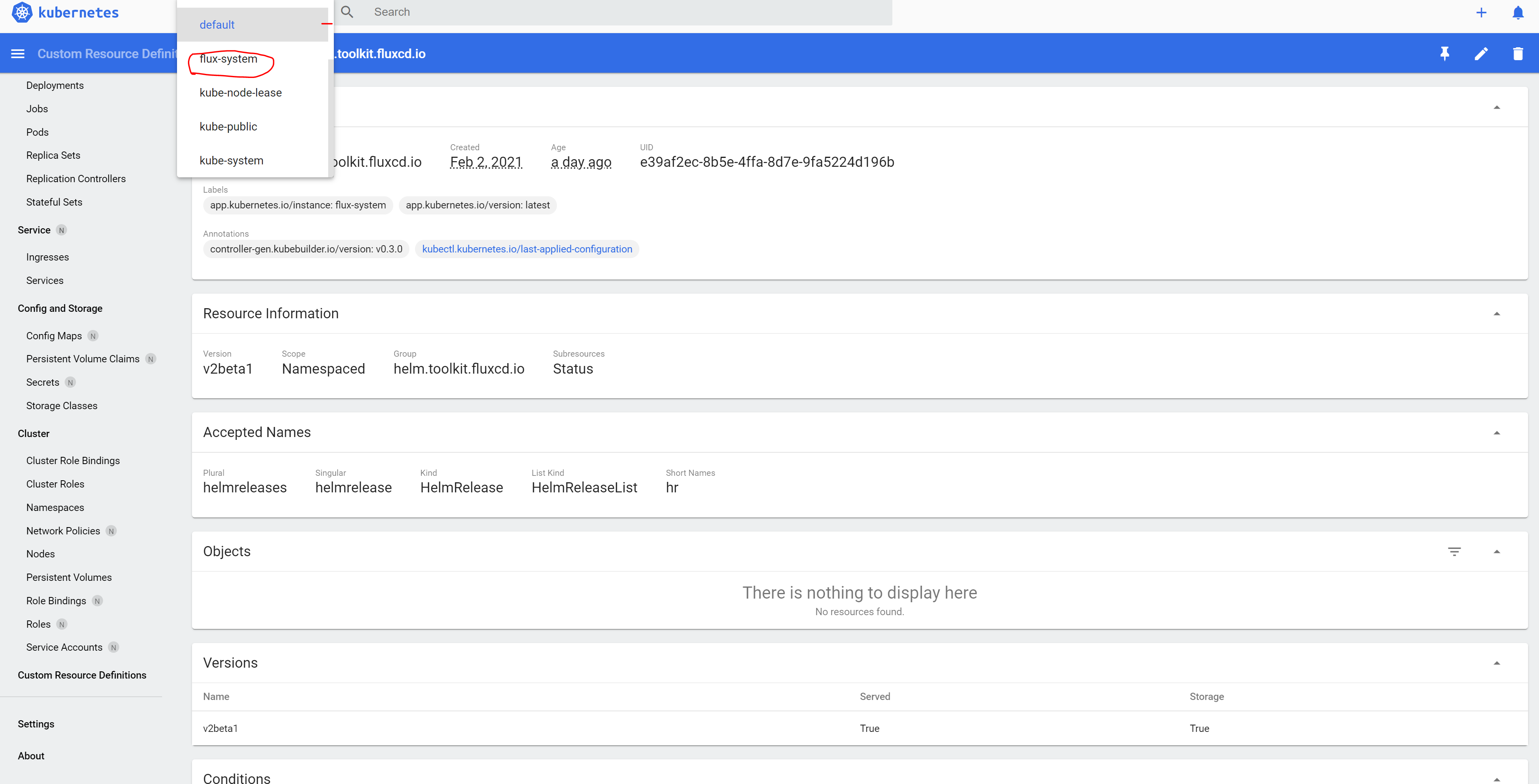This screenshot has width=1539, height=784.
Task: Open Stateful Sets list
Action: [x=55, y=202]
